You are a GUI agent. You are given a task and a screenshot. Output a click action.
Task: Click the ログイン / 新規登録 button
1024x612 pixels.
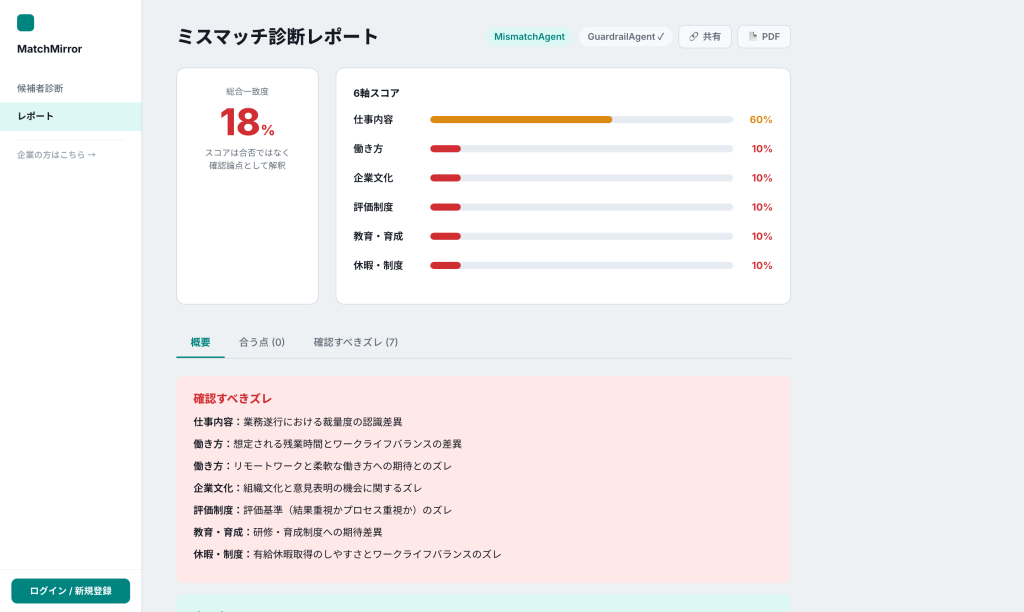click(71, 591)
